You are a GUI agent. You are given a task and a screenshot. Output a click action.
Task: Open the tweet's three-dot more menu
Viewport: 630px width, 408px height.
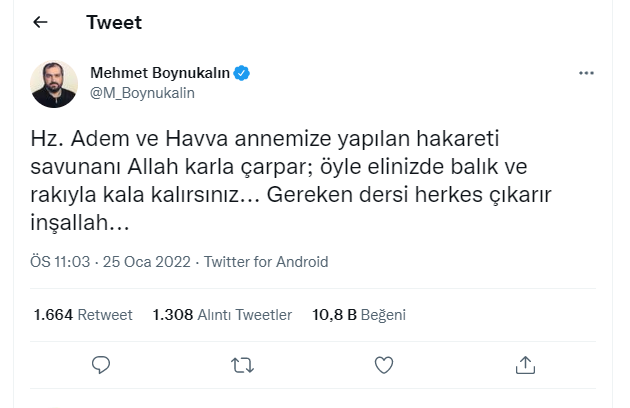(x=587, y=74)
